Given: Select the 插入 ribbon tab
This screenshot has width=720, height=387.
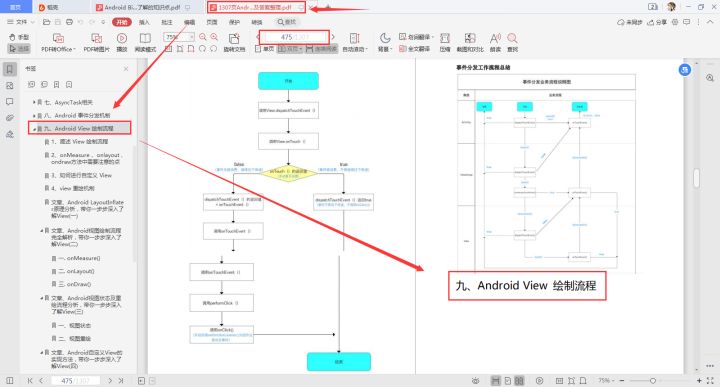Looking at the screenshot, I should pyautogui.click(x=144, y=22).
